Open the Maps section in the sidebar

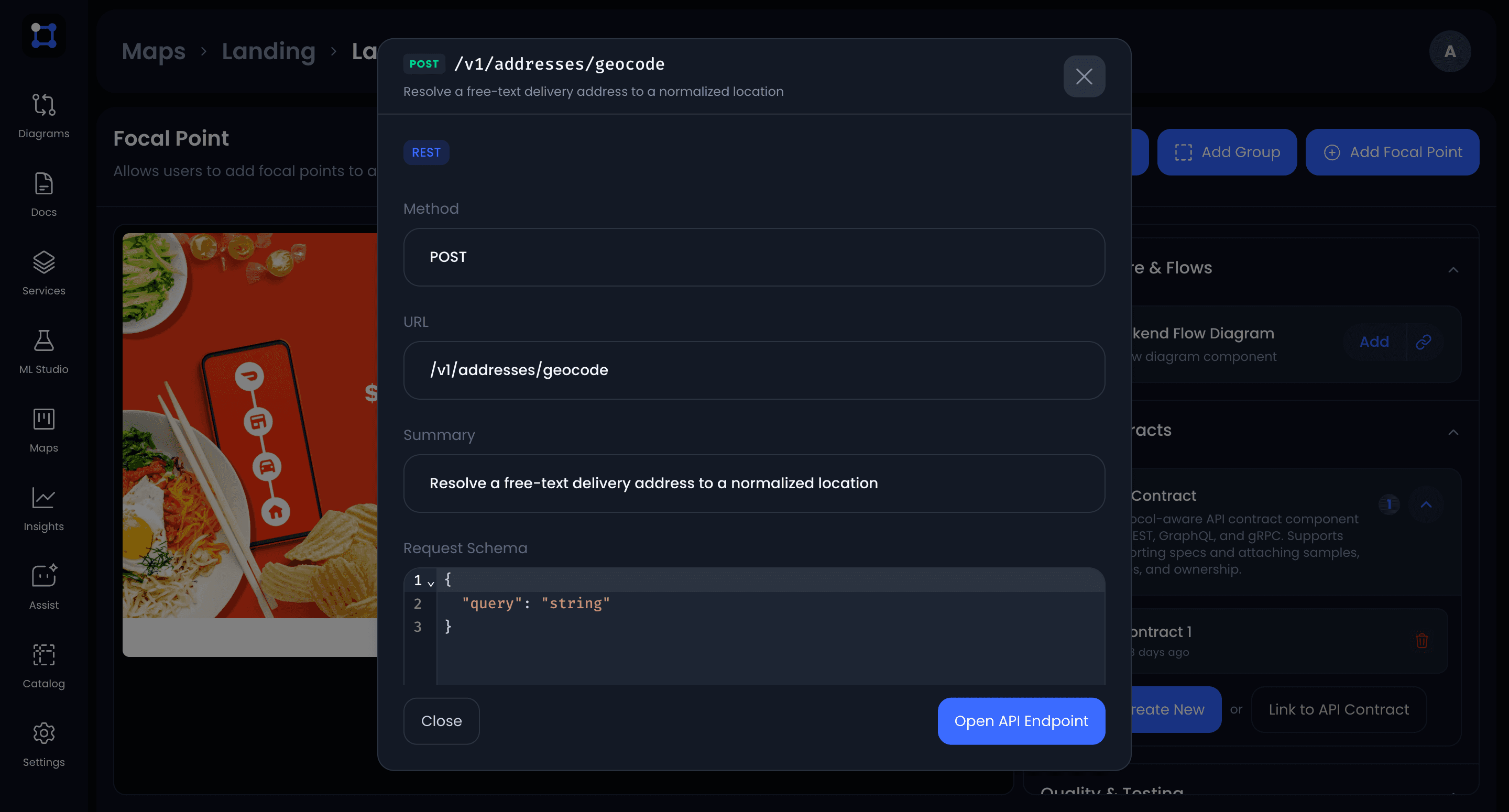point(44,430)
